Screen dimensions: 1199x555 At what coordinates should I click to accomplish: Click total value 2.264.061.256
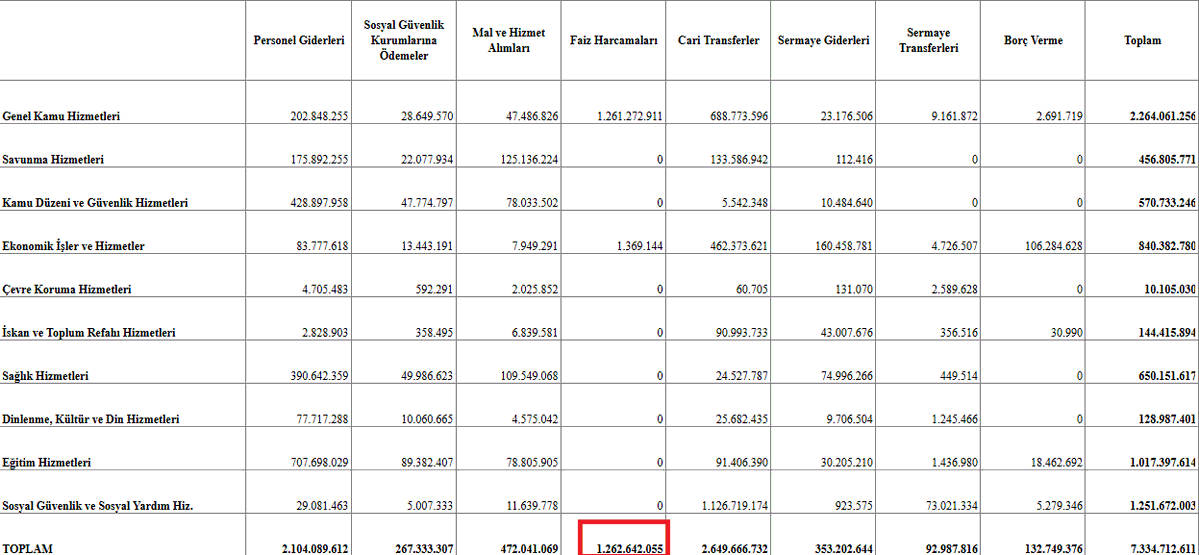[1162, 117]
